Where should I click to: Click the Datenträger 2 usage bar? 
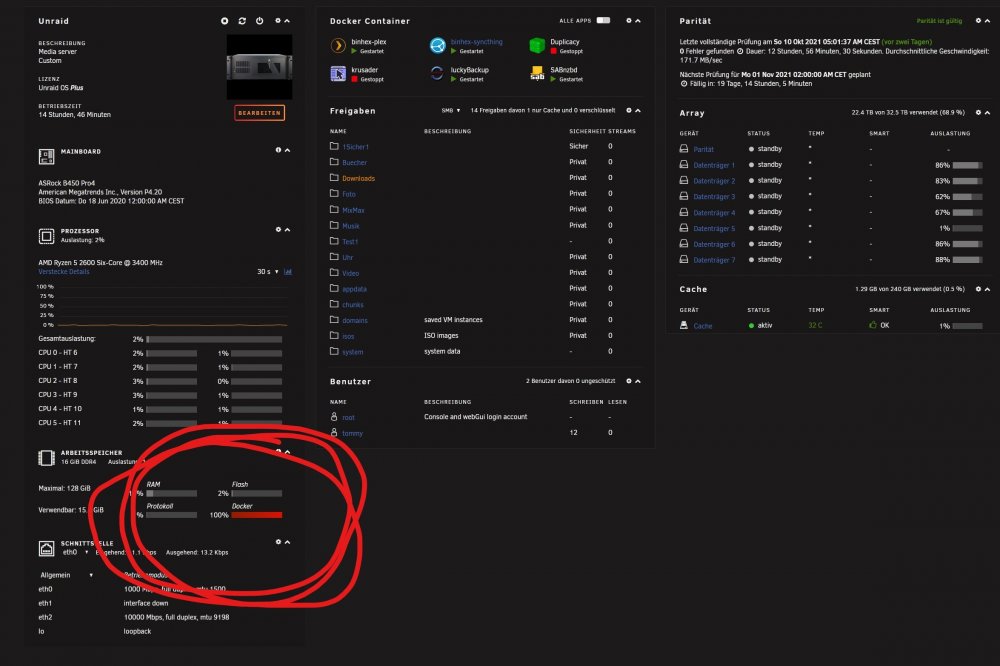click(x=967, y=181)
